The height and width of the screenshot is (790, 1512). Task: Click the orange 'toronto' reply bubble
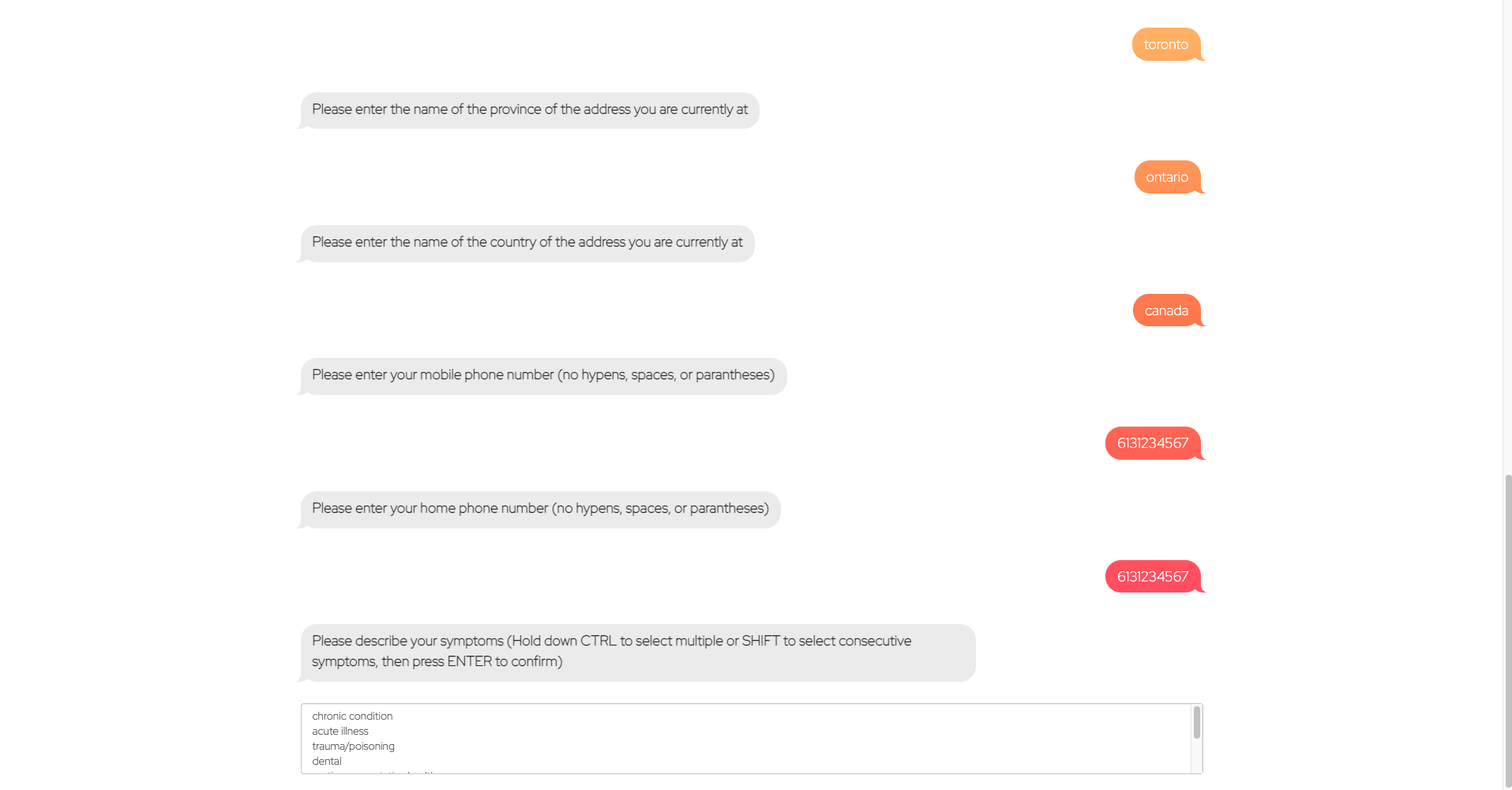(1166, 44)
